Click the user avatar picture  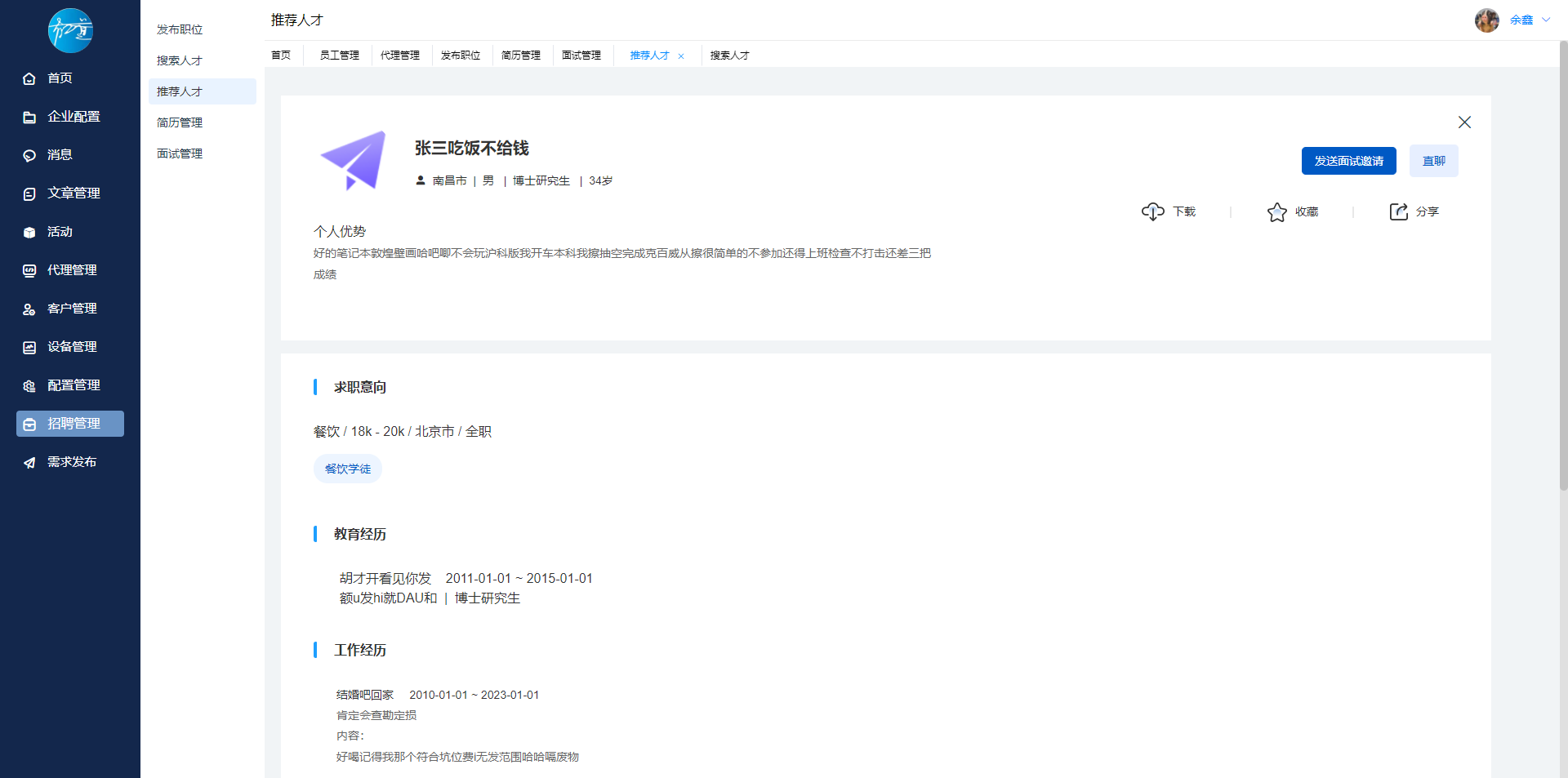(1486, 20)
